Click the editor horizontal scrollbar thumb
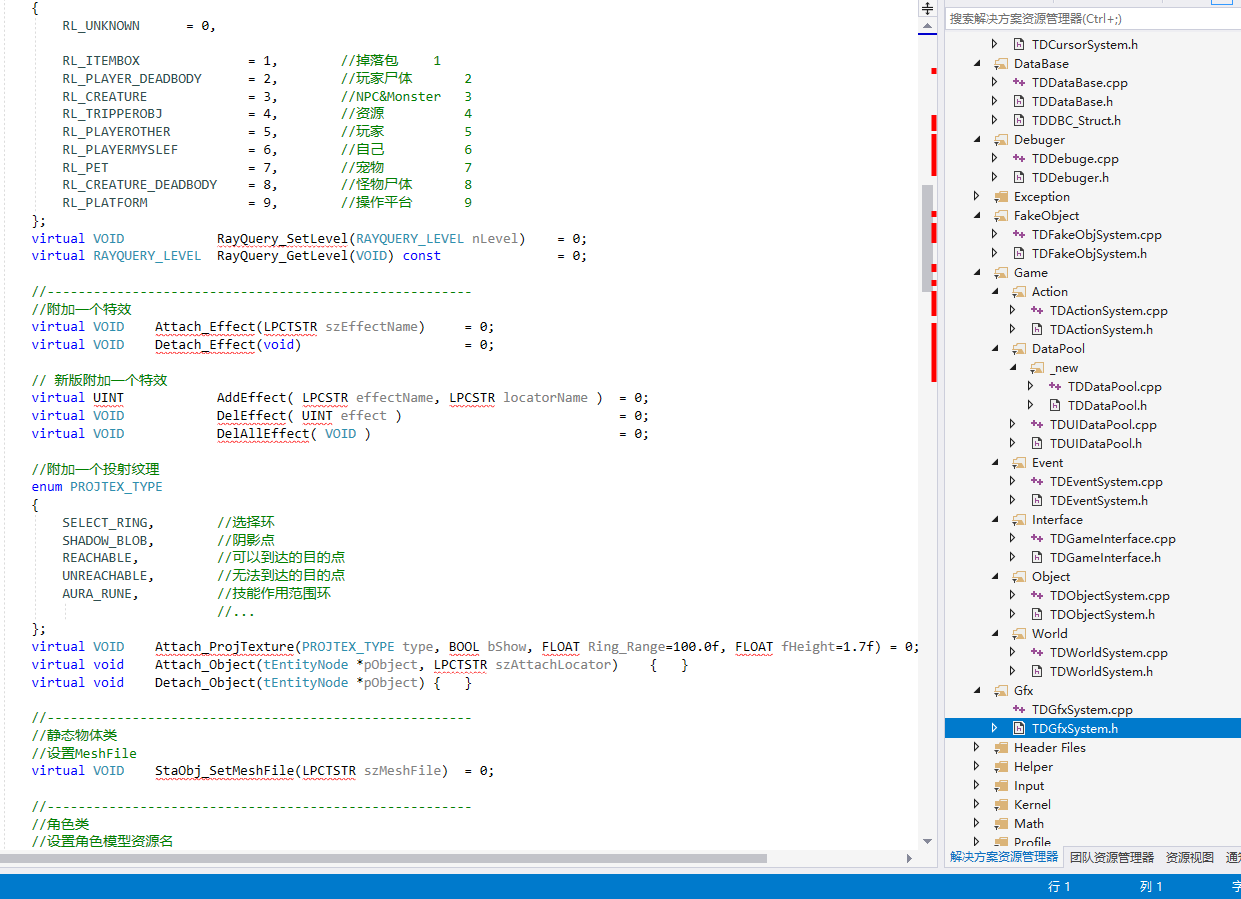Screen dimensions: 1241x899 tap(383, 858)
